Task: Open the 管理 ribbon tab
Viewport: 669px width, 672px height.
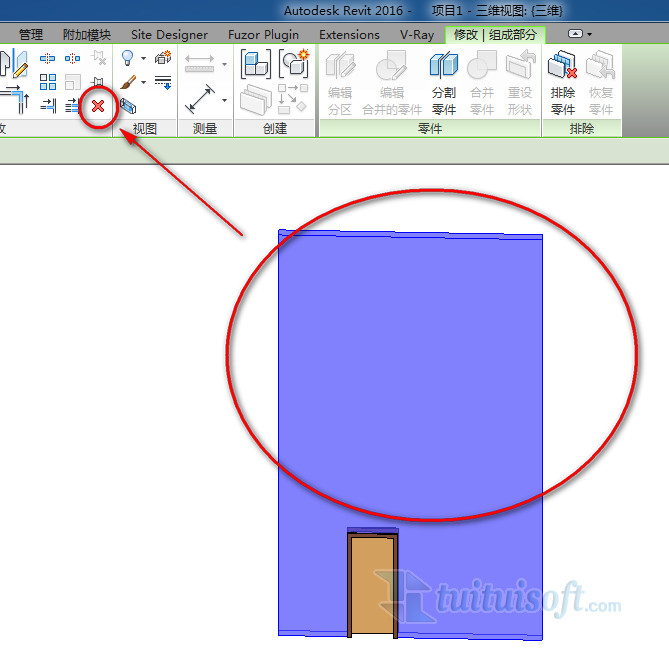Action: tap(31, 34)
